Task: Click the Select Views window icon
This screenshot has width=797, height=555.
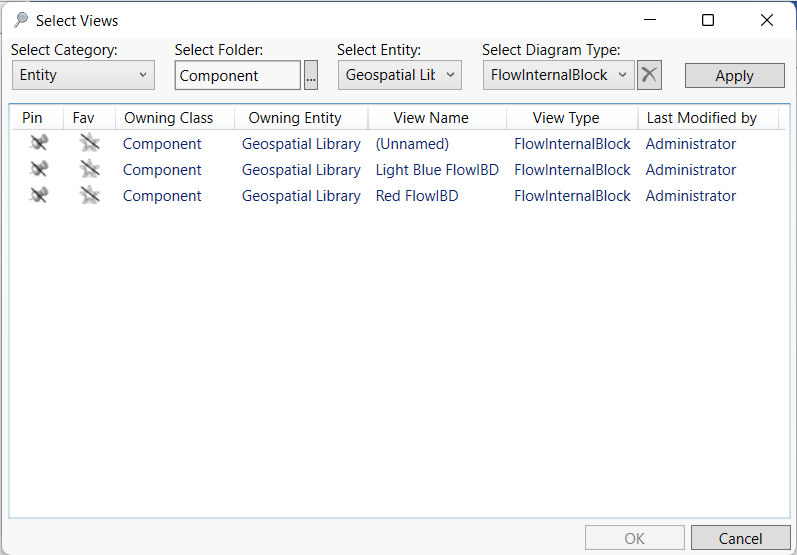Action: click(20, 20)
